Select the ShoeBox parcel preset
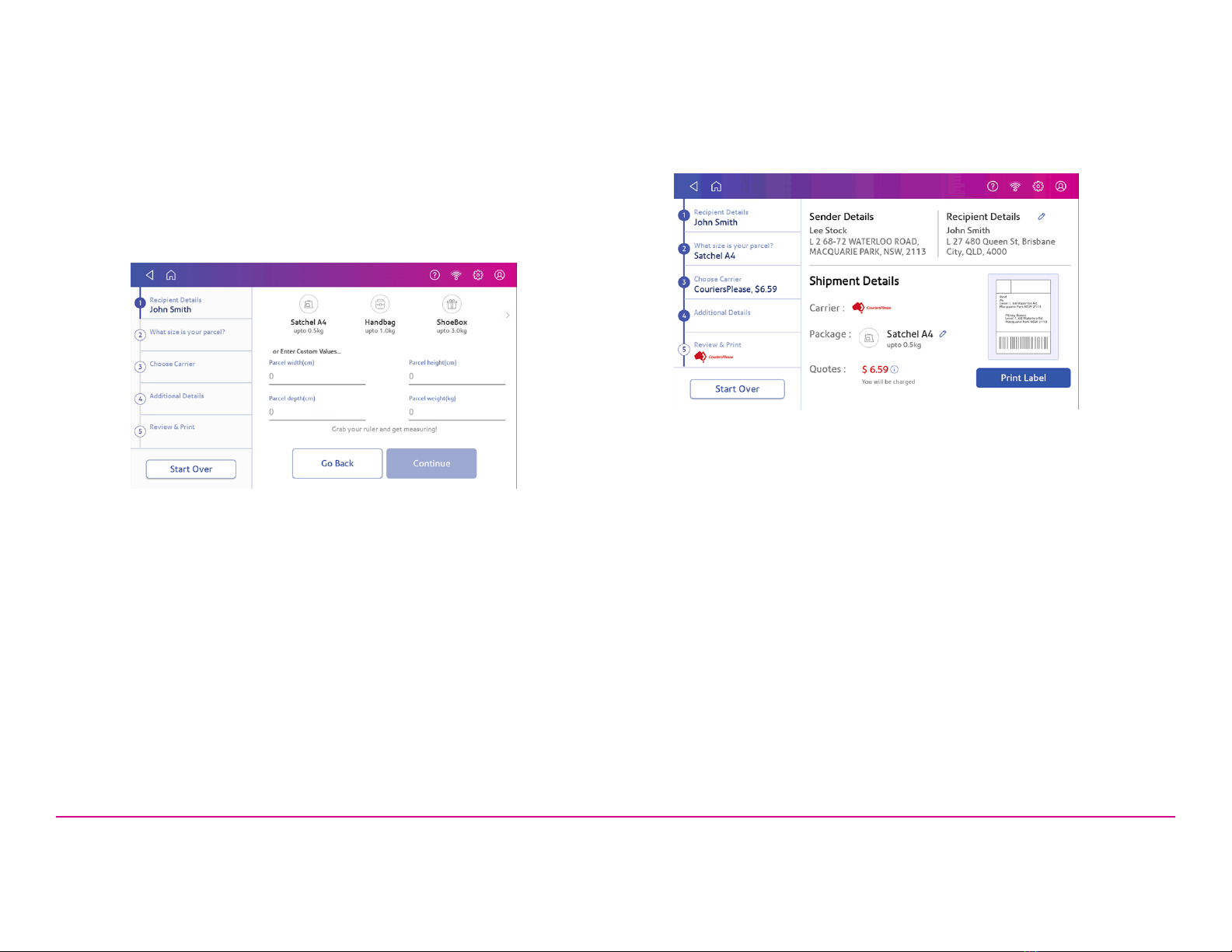 tap(452, 315)
